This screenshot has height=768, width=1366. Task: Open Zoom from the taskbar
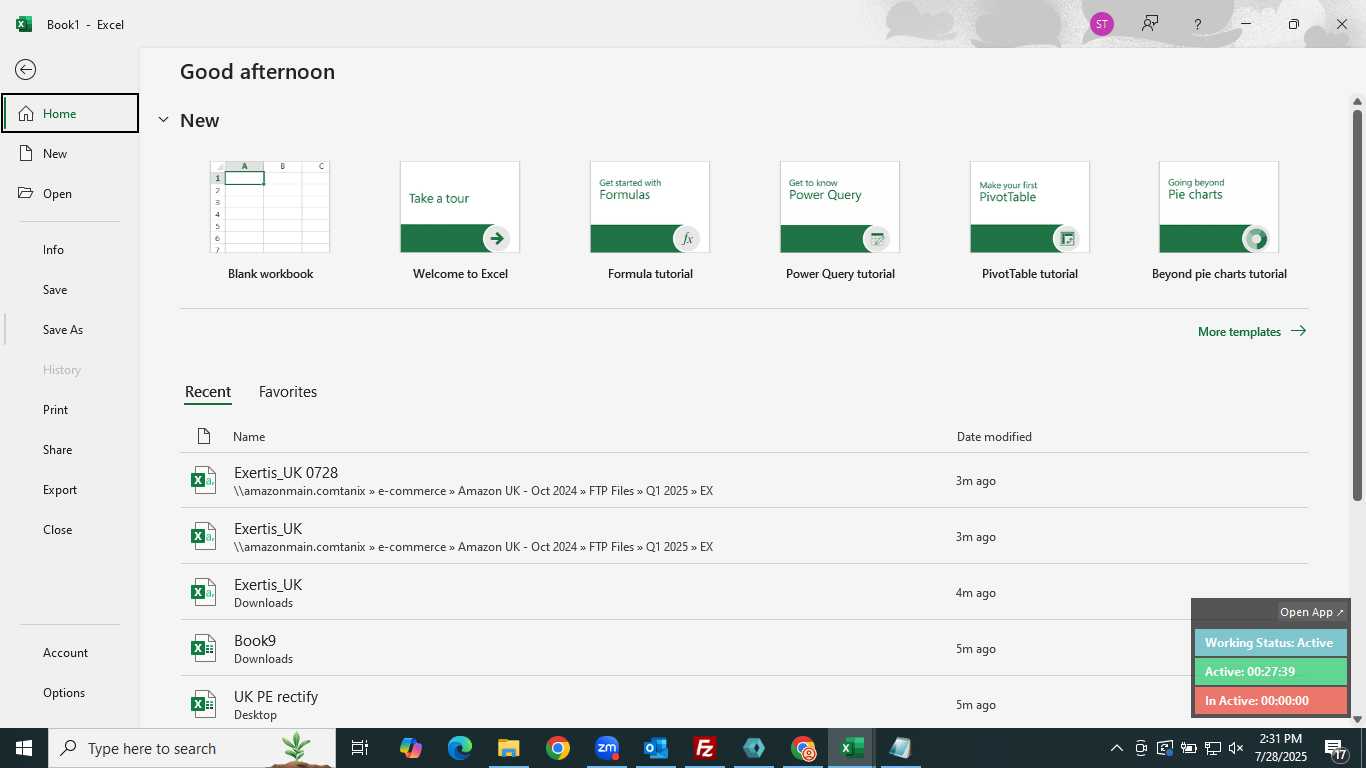tap(606, 748)
